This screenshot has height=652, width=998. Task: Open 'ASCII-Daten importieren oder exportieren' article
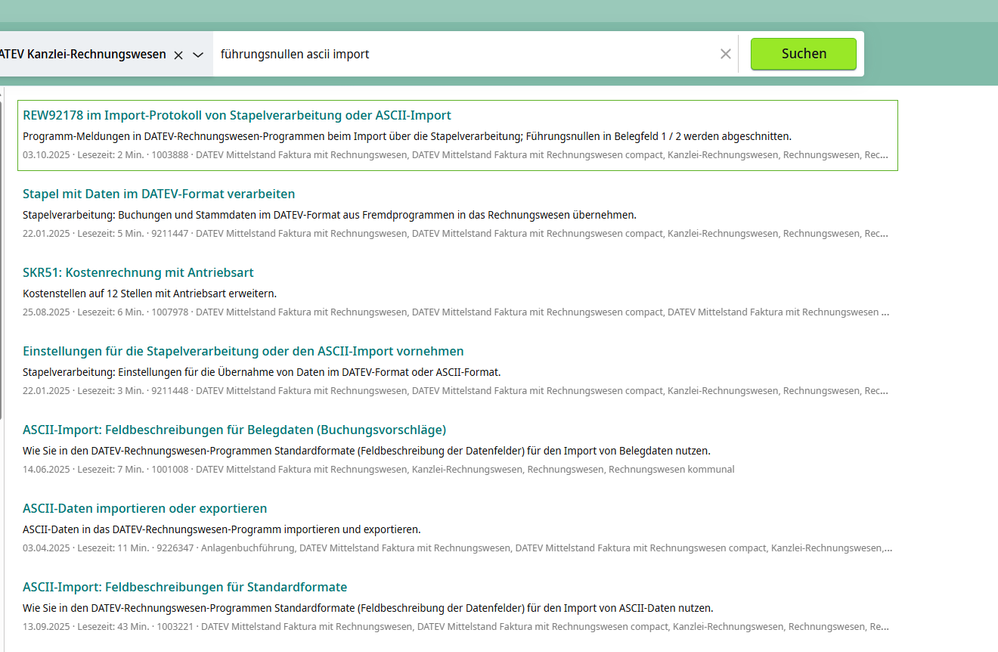tap(144, 508)
